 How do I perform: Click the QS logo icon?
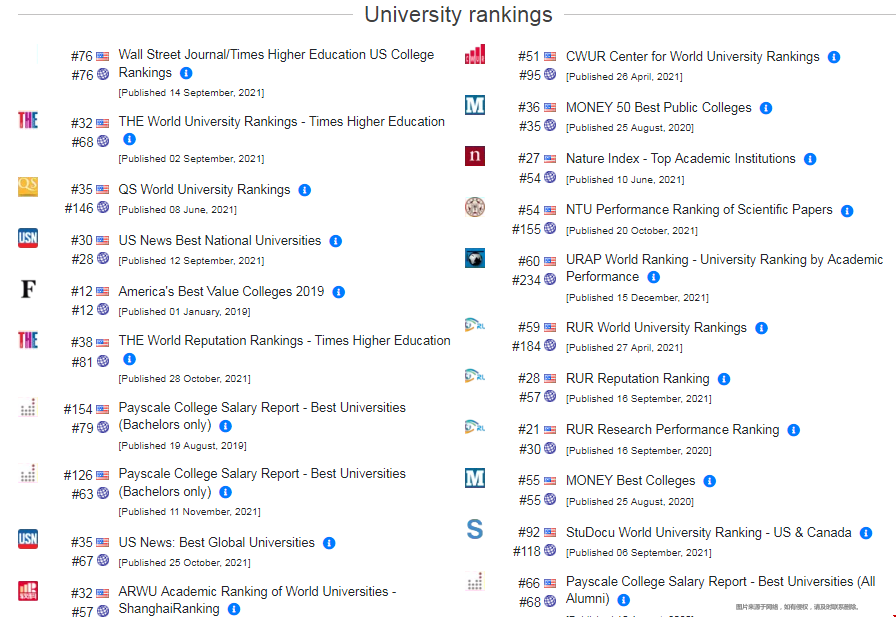28,187
